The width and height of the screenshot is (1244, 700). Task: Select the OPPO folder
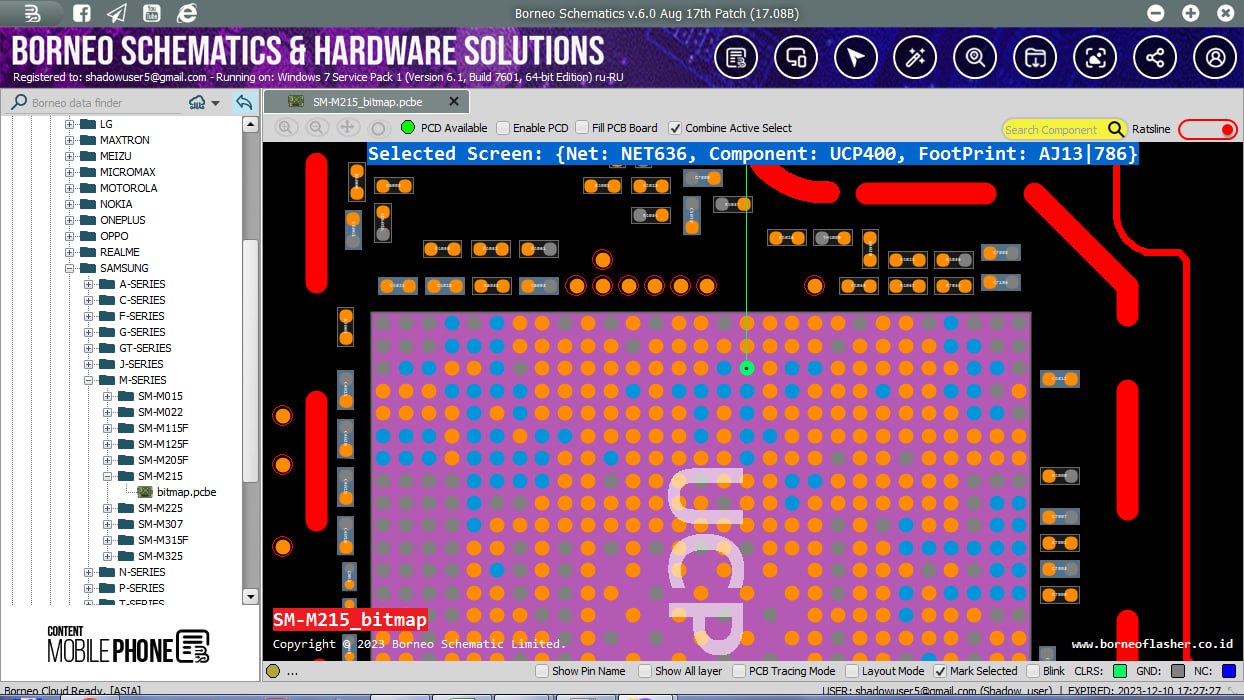tap(114, 236)
